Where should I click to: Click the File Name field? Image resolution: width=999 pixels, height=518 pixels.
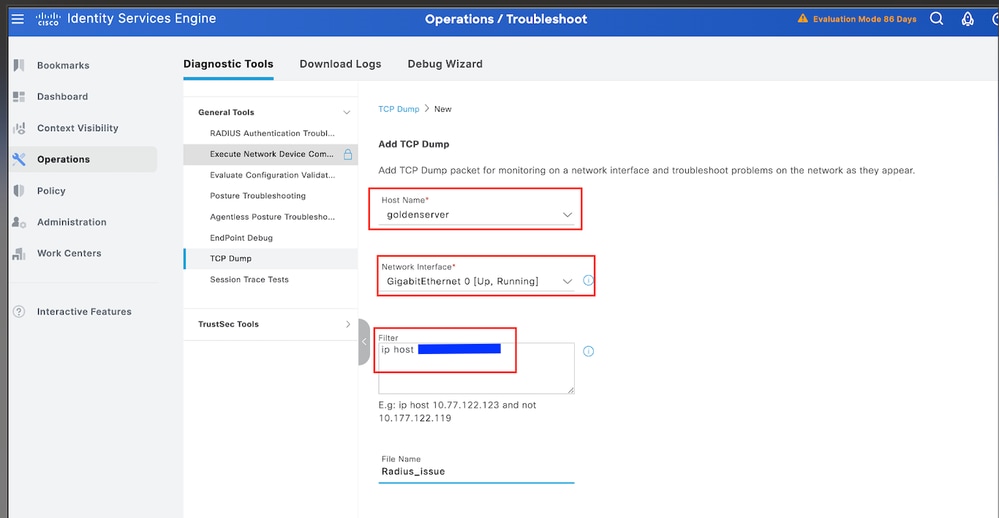[477, 471]
